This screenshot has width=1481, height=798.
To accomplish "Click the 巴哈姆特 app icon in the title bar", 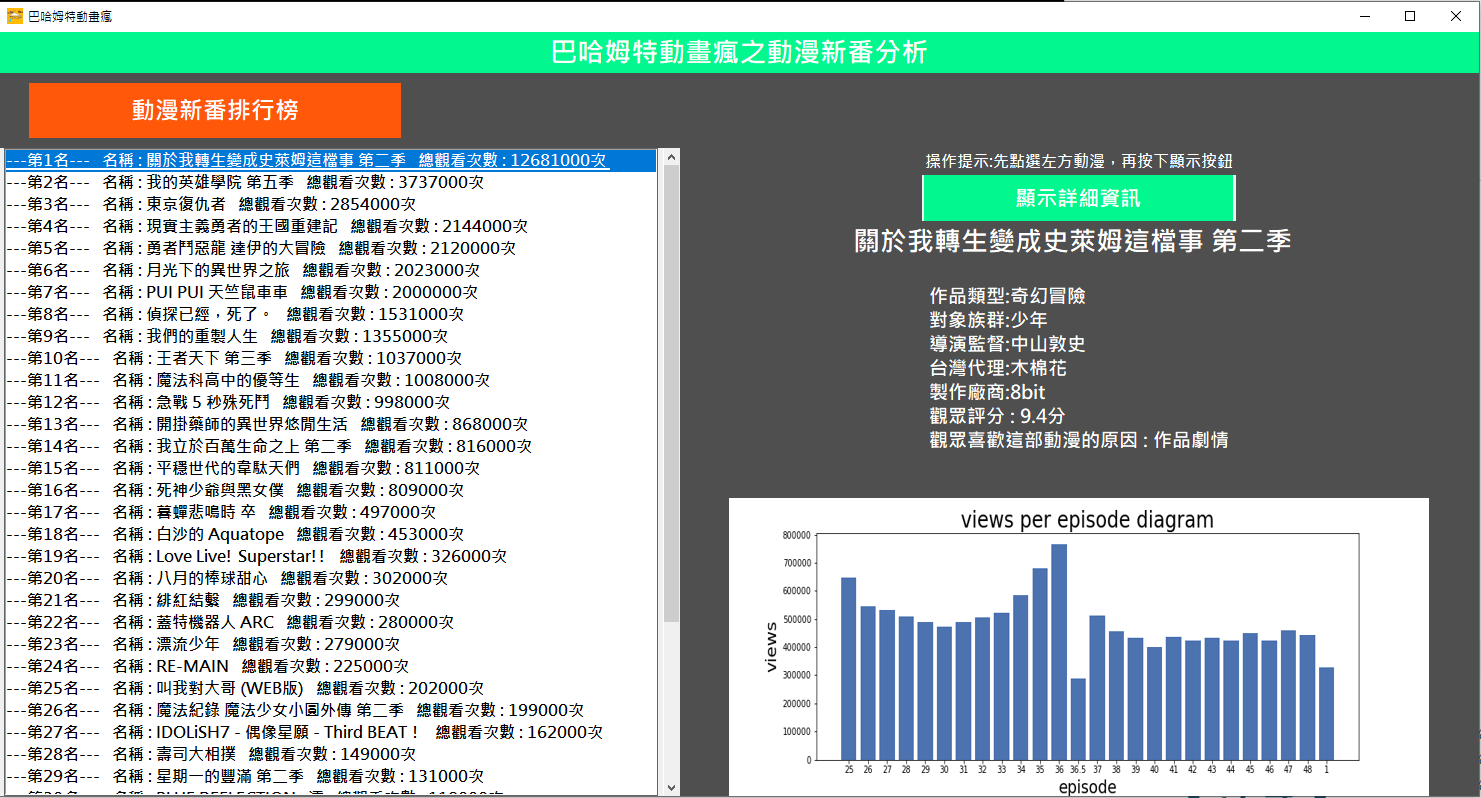I will [14, 15].
